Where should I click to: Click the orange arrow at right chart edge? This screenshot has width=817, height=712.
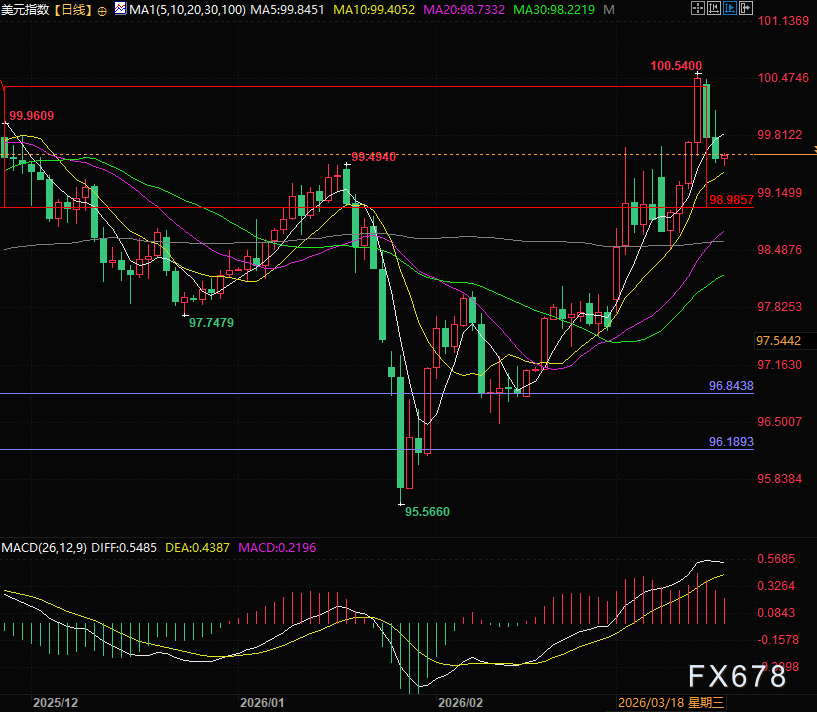click(x=814, y=150)
